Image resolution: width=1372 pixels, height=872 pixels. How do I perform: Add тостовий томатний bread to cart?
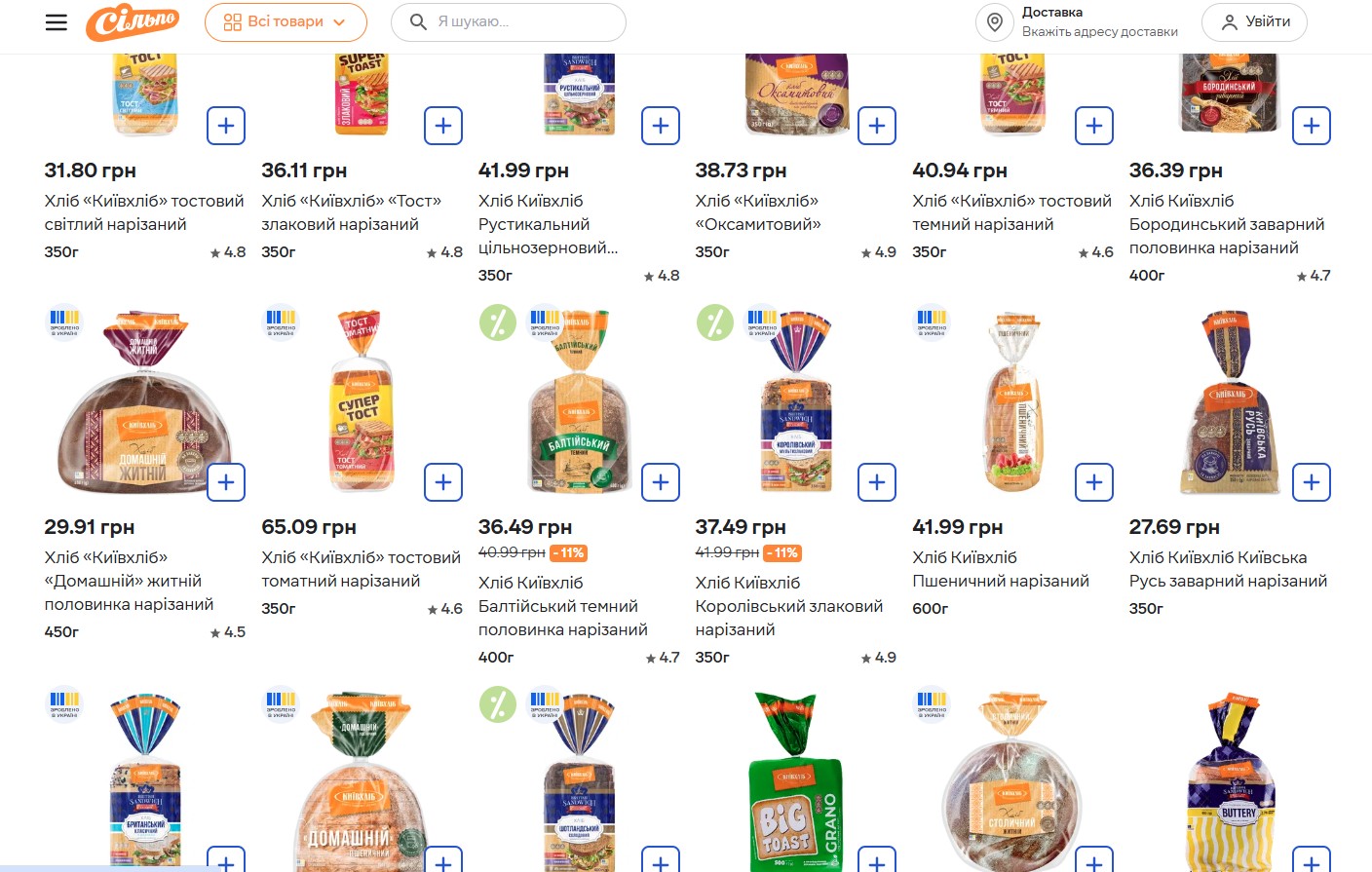[443, 482]
